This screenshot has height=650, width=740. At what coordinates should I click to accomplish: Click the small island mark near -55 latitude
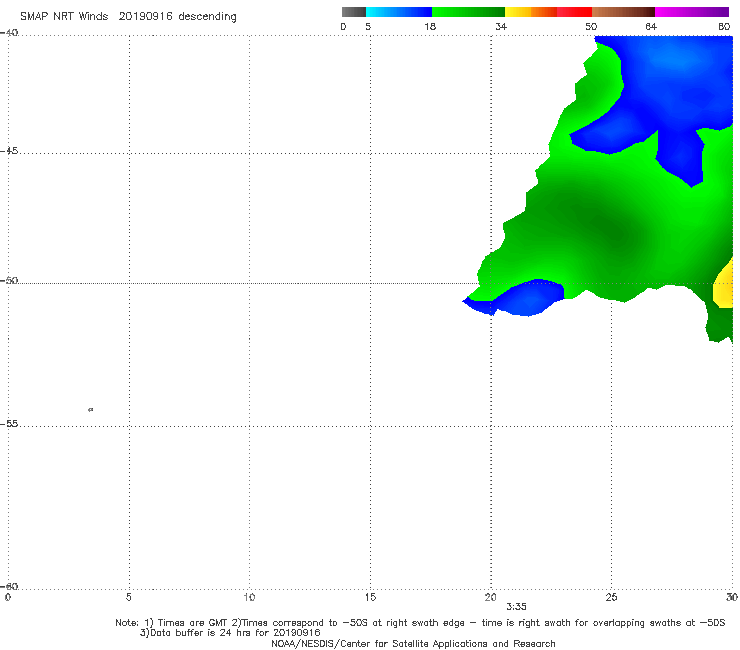91,409
